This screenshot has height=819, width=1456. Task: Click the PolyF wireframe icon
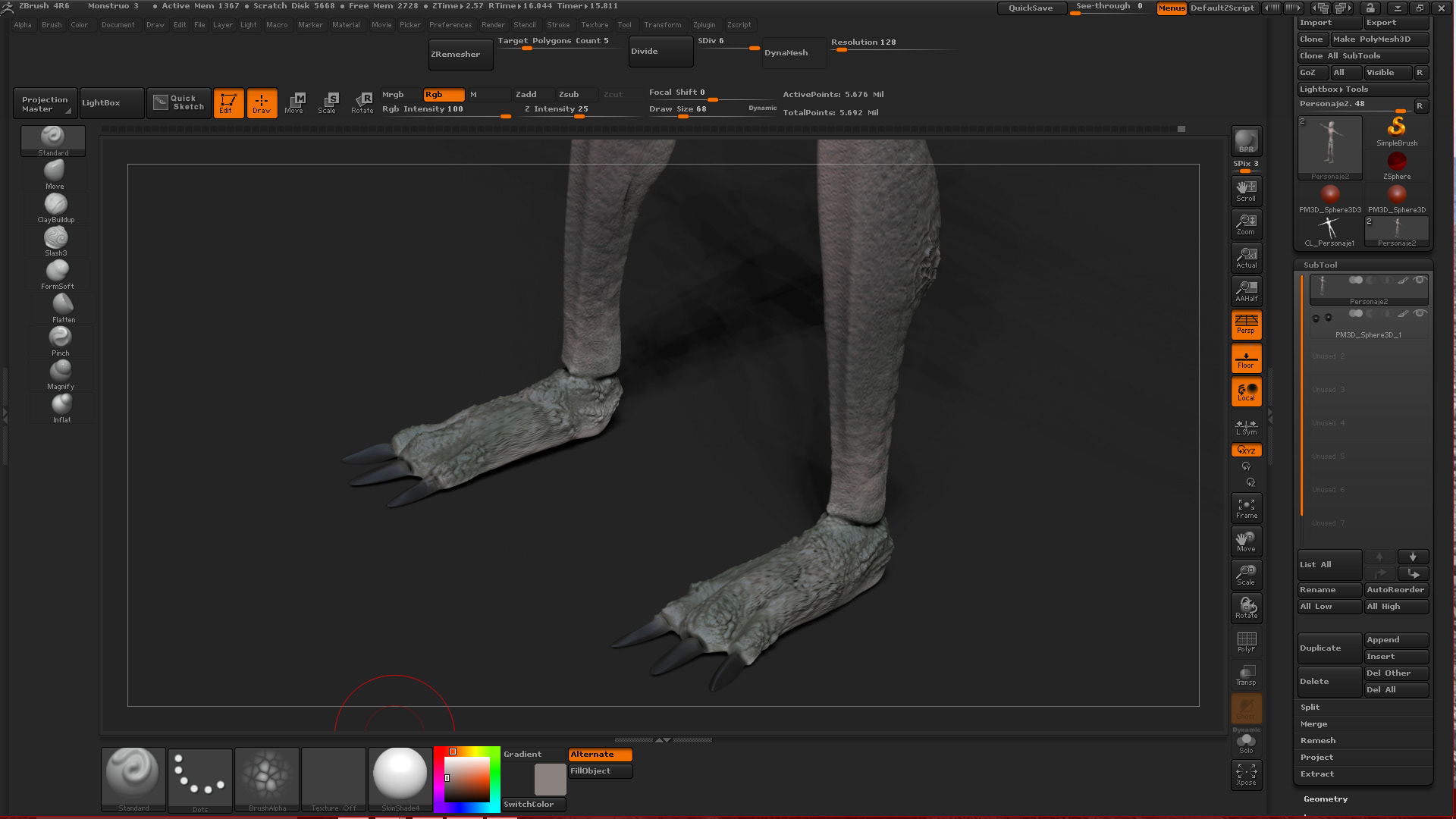(1246, 642)
